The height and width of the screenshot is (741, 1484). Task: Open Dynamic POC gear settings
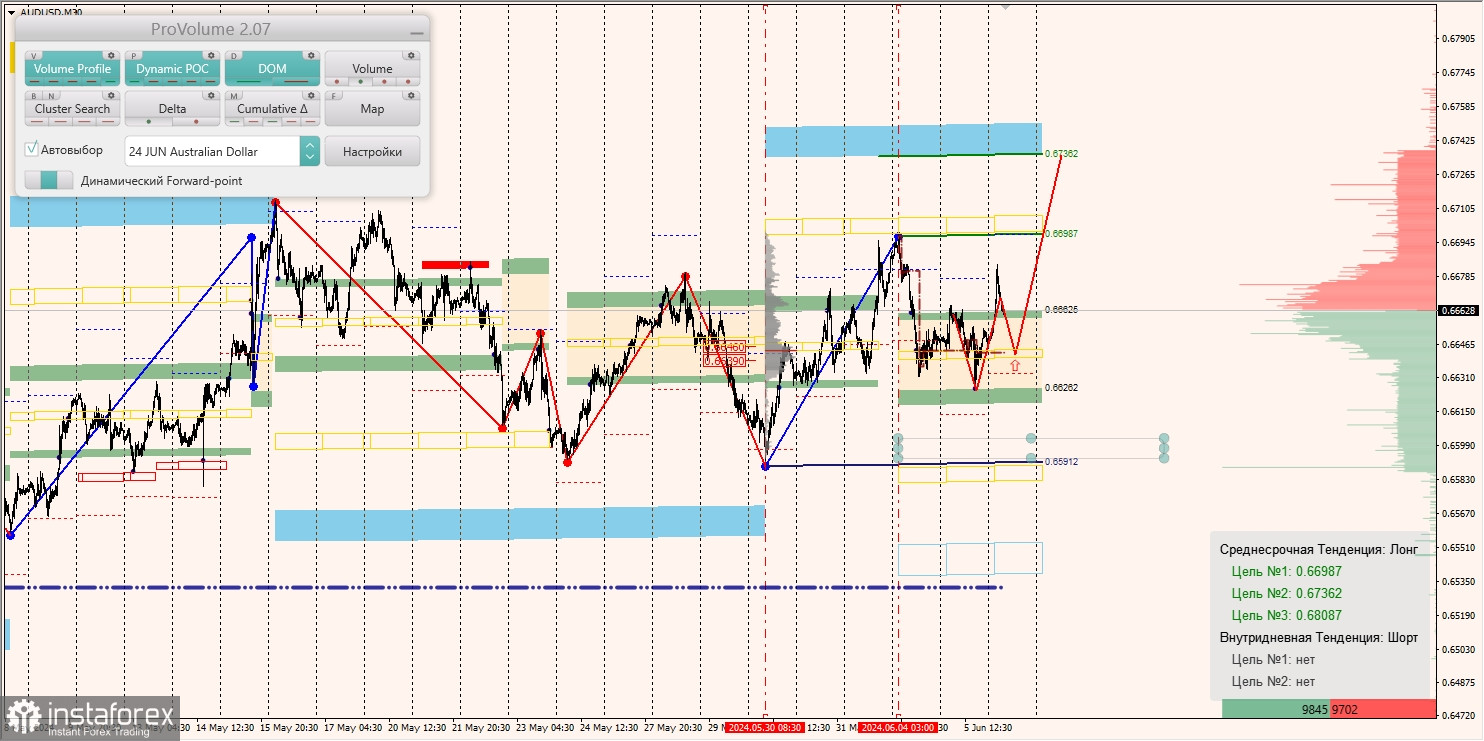(211, 55)
